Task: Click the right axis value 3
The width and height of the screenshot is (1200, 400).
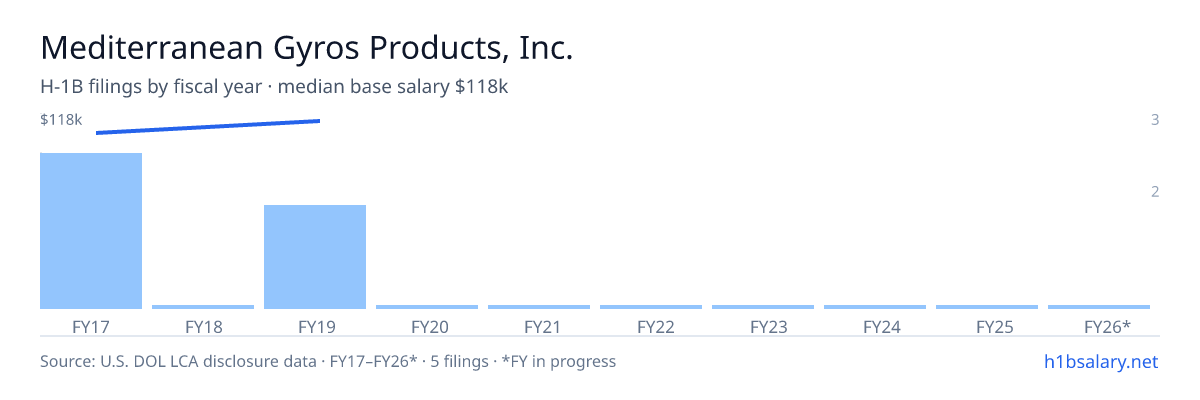Action: coord(1155,120)
